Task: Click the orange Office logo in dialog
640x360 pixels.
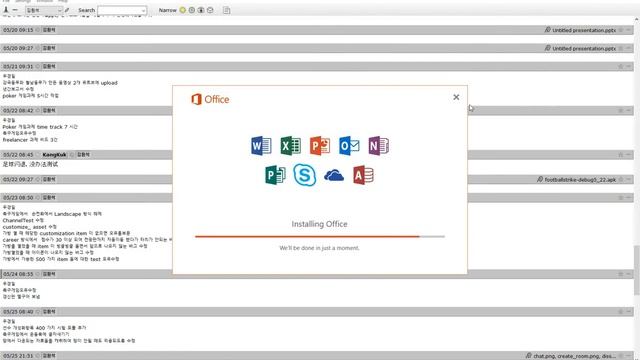Action: point(210,99)
